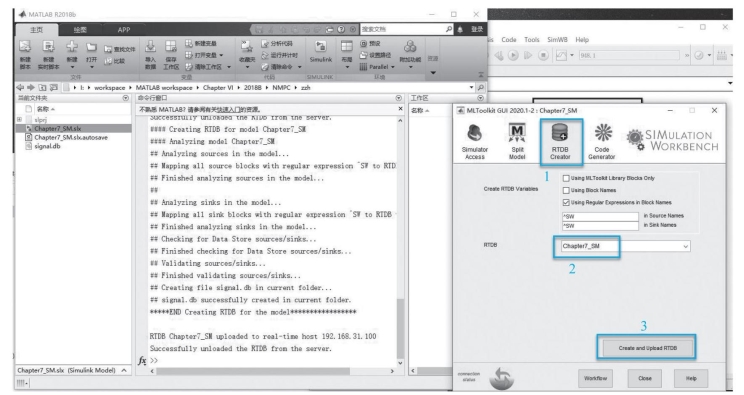The image size is (744, 395).
Task: Click Save Workspace icon in MATLAB
Action: click(x=171, y=47)
